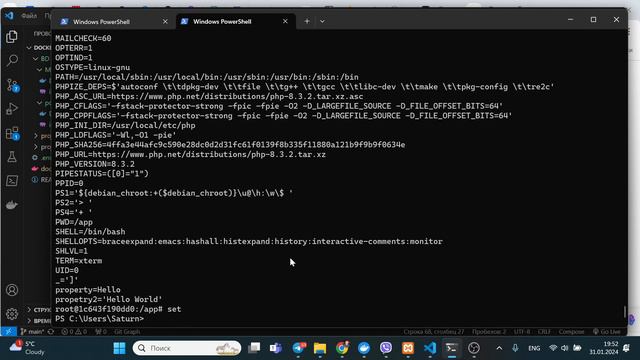Change UTF-8 encoding in status bar
The image size is (640, 360).
[x=522, y=332]
